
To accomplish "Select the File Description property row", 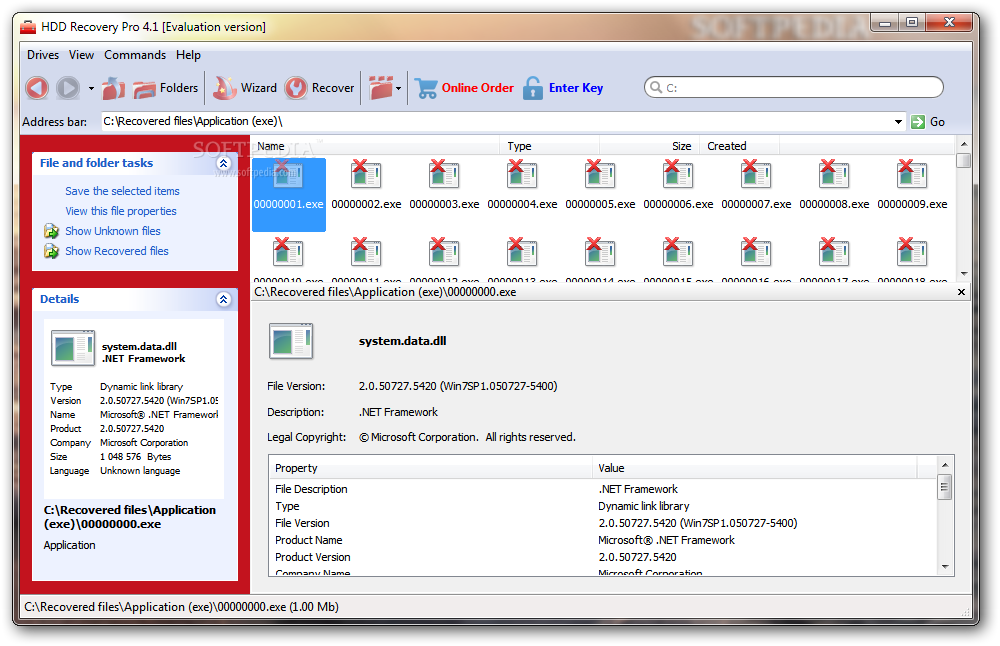I will click(x=603, y=489).
